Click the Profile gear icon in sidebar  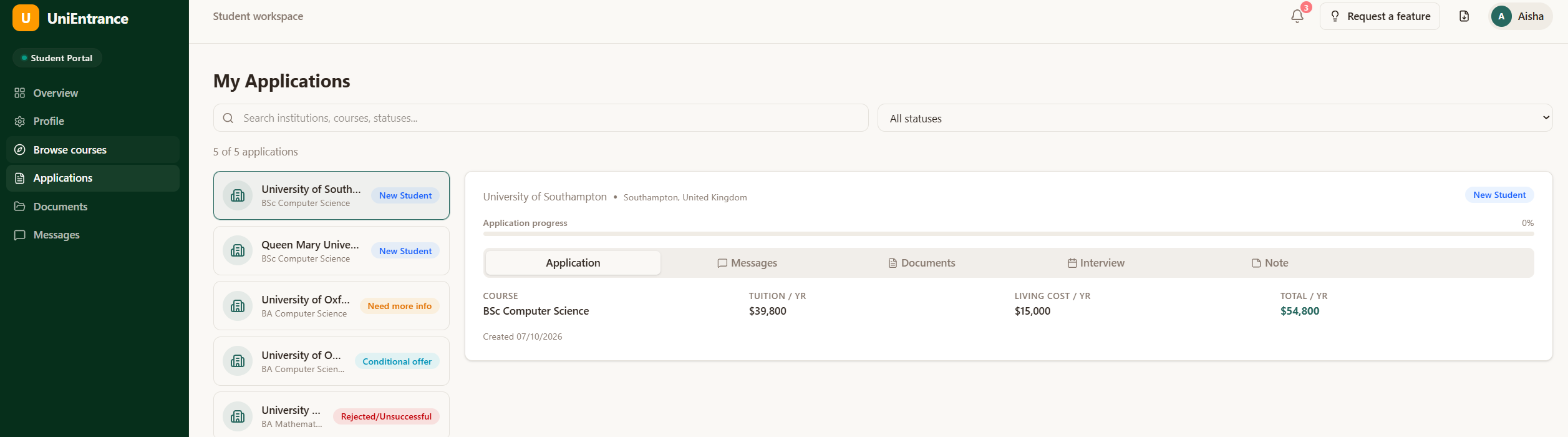(x=20, y=121)
